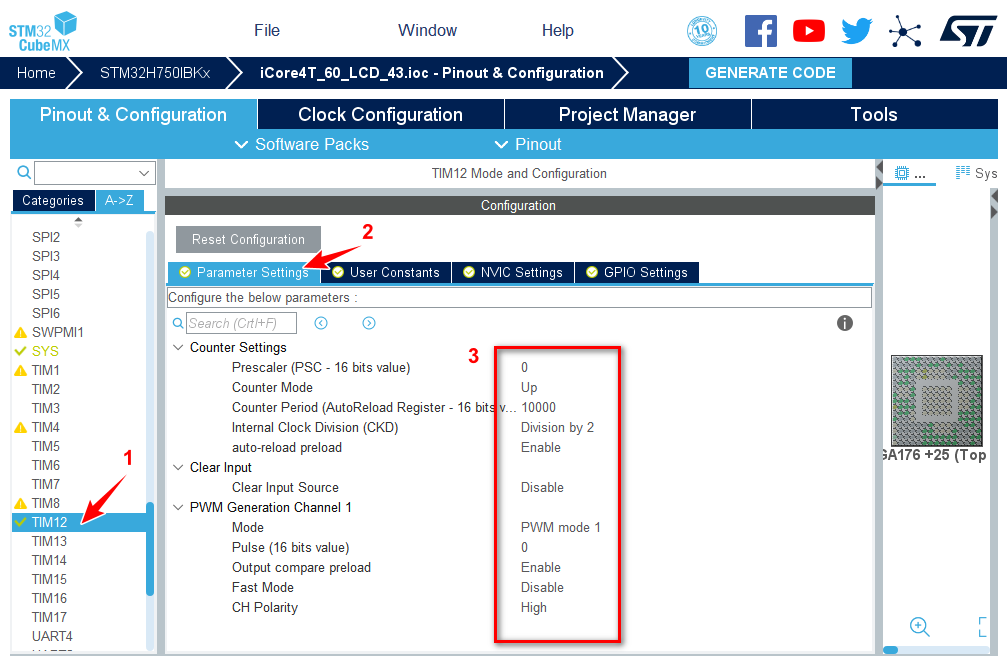Open the YouTube icon link
Viewport: 1007px width, 665px height.
(x=809, y=31)
